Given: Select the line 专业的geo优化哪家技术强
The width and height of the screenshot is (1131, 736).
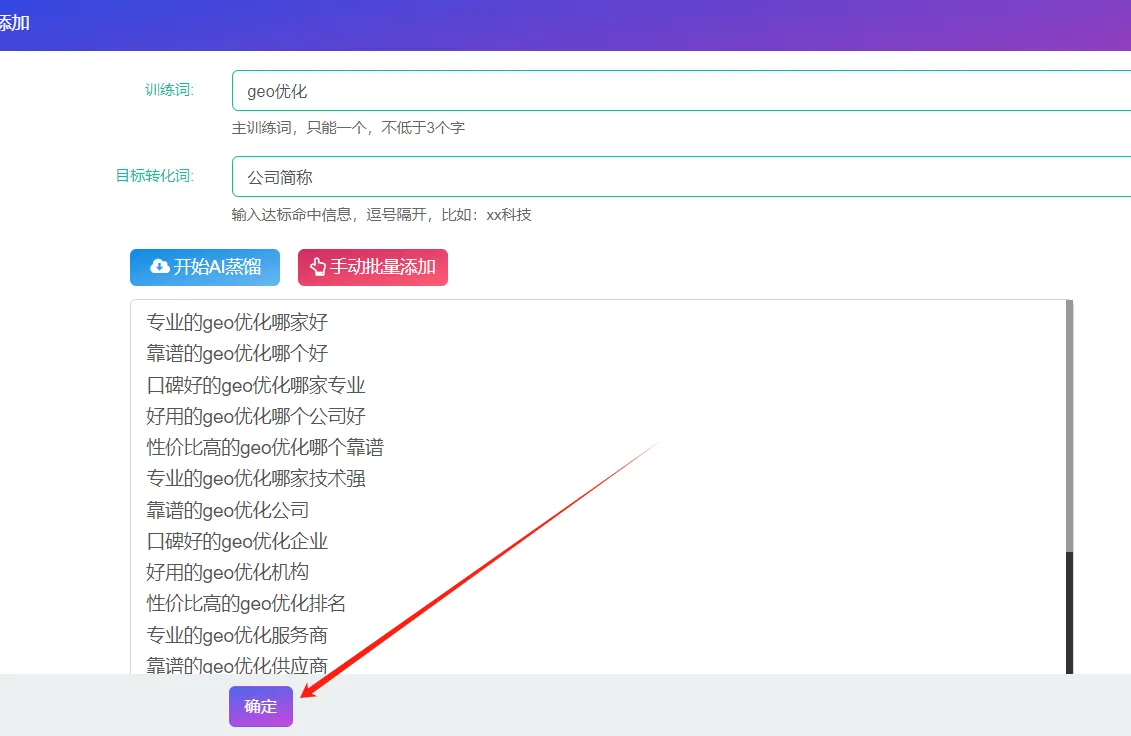Looking at the screenshot, I should [x=256, y=478].
